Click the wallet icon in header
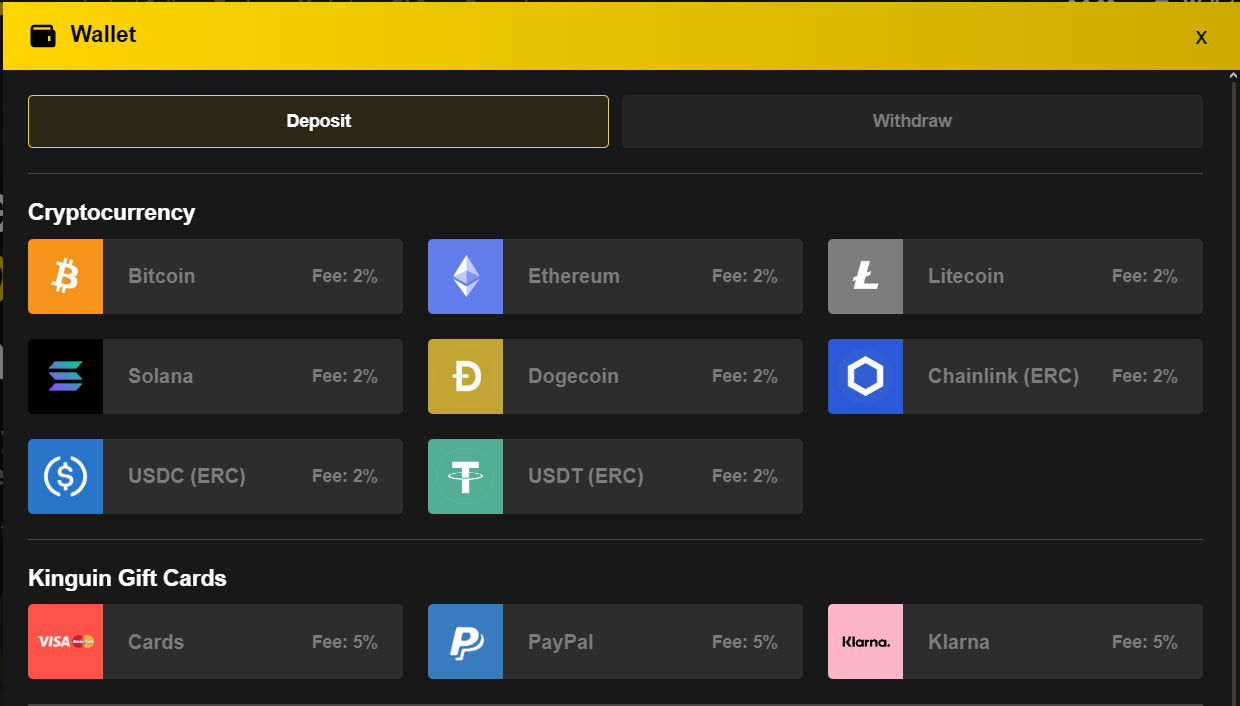This screenshot has height=706, width=1240. pos(43,35)
